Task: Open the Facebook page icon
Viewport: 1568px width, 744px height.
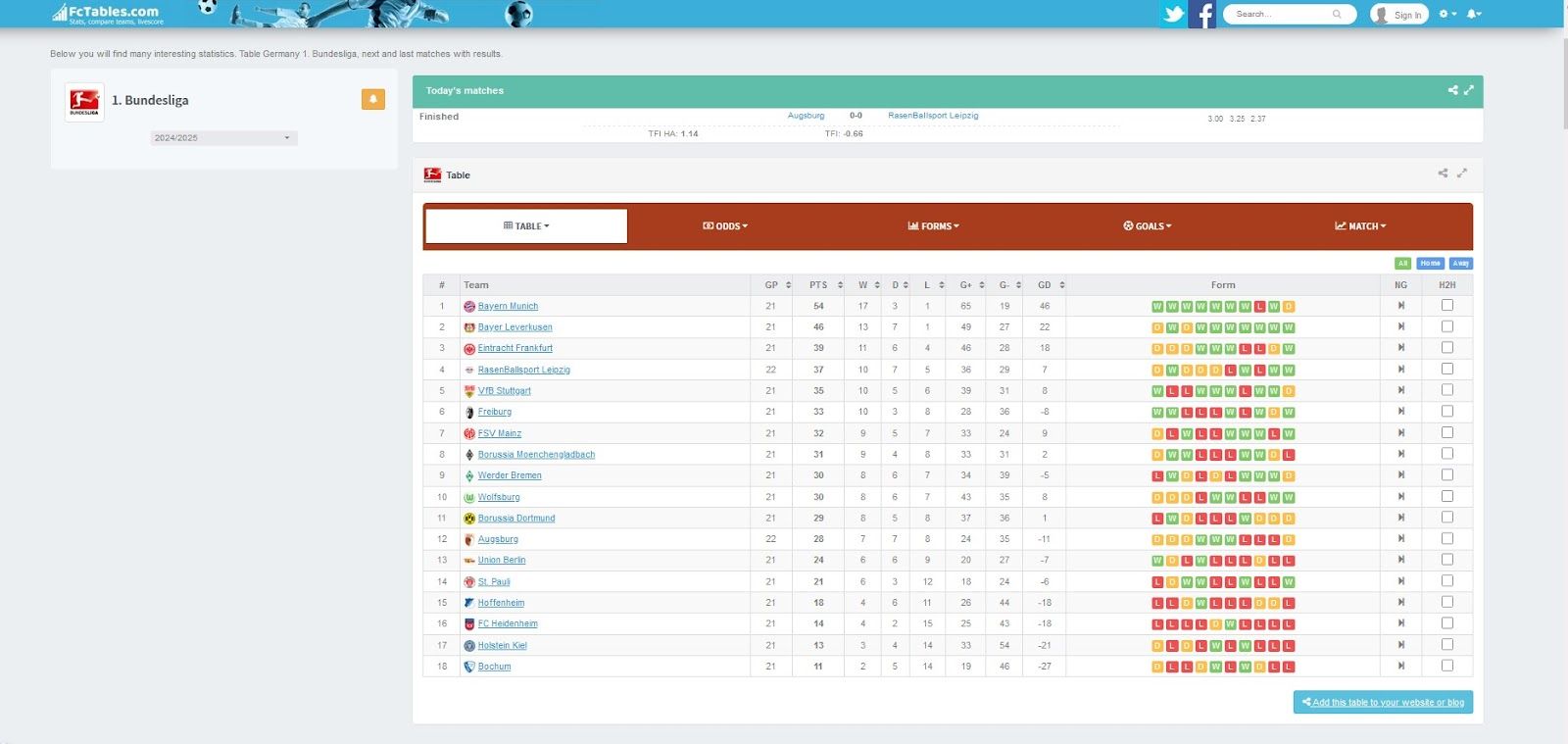Action: [1202, 14]
